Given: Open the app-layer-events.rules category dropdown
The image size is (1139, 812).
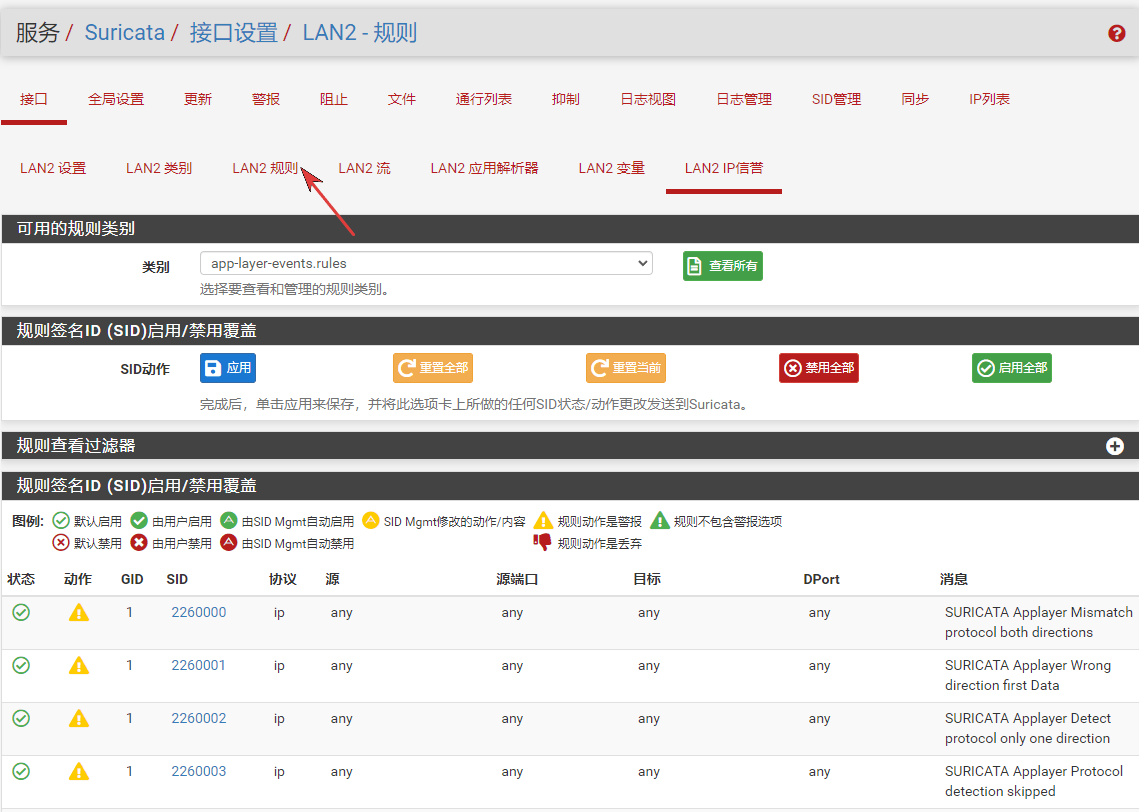Looking at the screenshot, I should [426, 264].
